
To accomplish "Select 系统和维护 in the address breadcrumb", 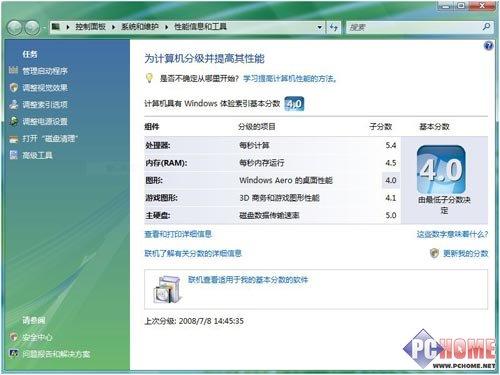I will (139, 27).
